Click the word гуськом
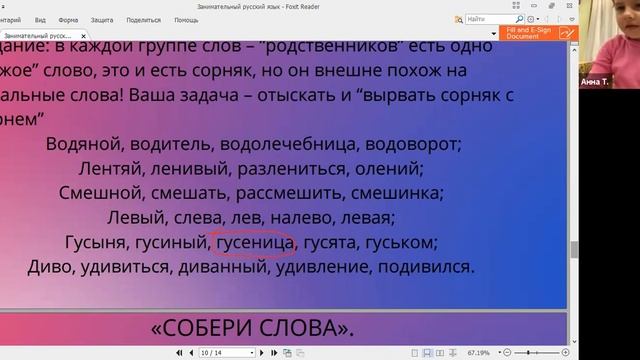 tap(399, 242)
